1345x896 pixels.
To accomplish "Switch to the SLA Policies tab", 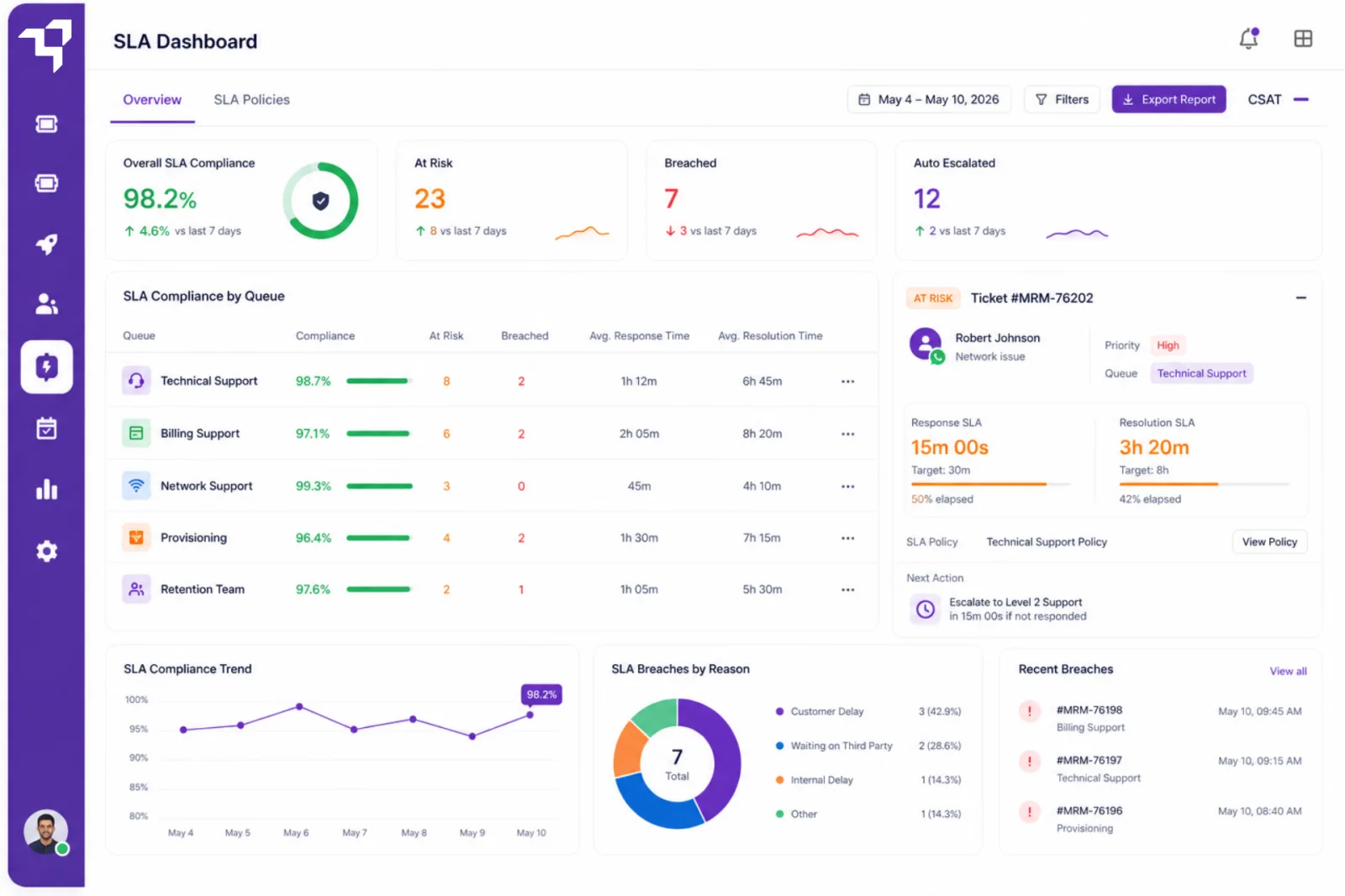I will [251, 100].
